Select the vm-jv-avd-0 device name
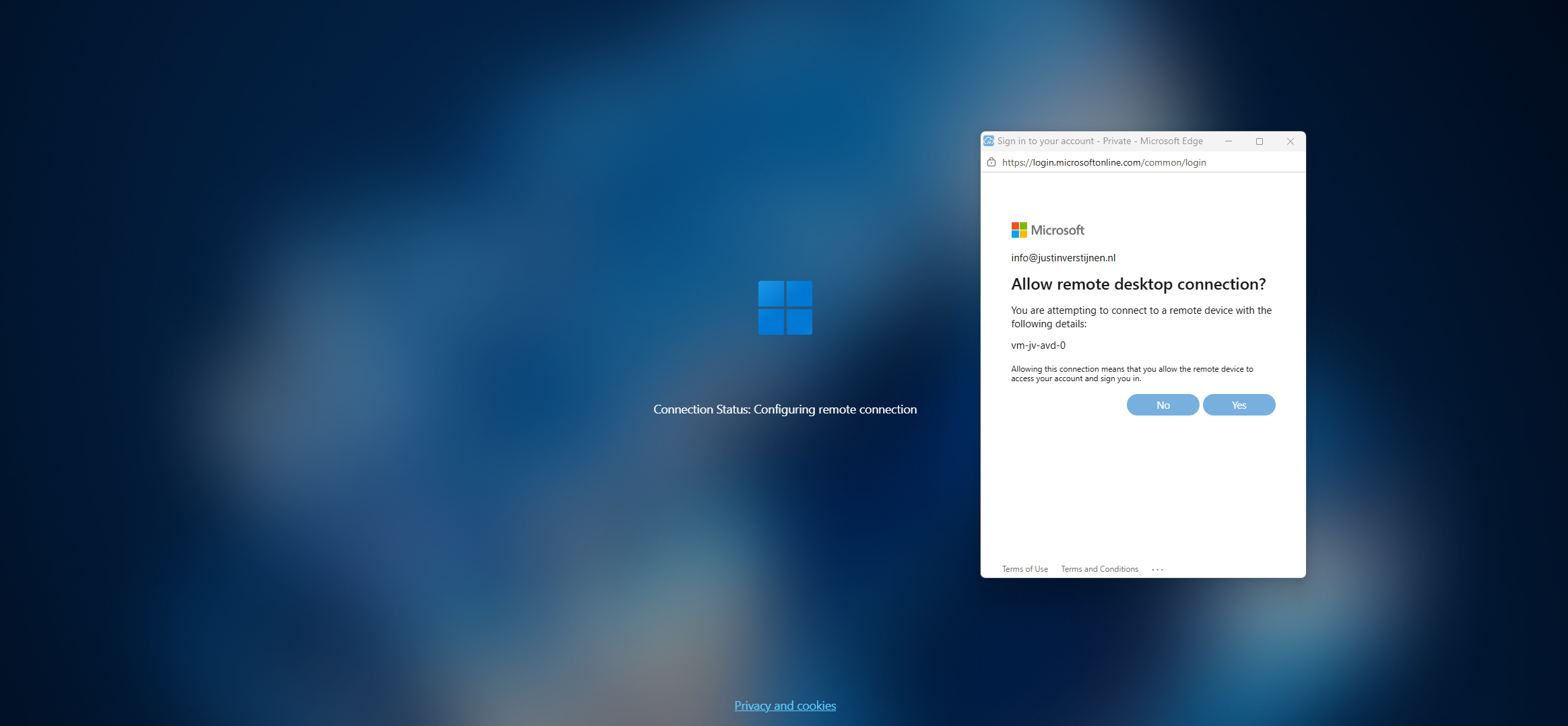Viewport: 1568px width, 726px height. (1038, 345)
